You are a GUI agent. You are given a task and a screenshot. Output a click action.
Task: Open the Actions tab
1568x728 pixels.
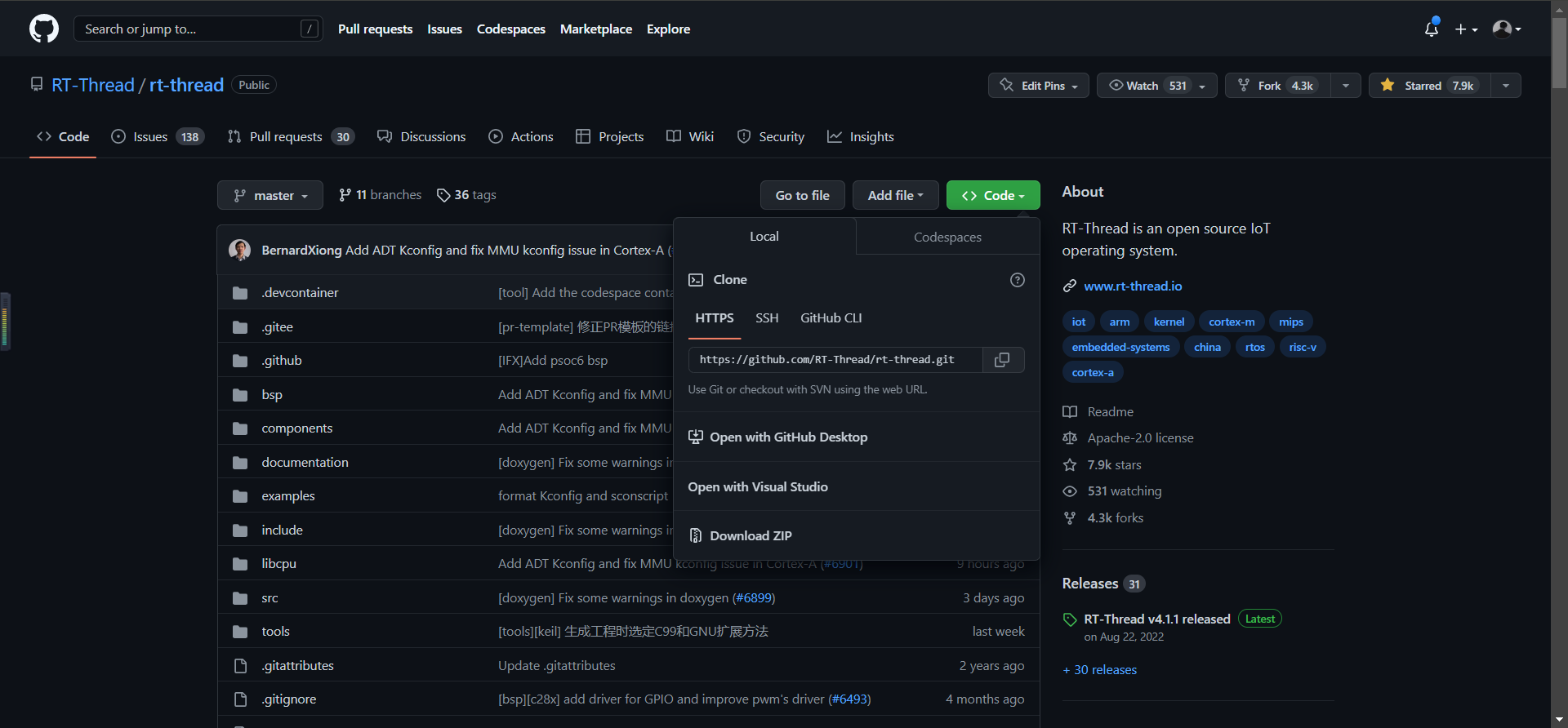[x=521, y=136]
